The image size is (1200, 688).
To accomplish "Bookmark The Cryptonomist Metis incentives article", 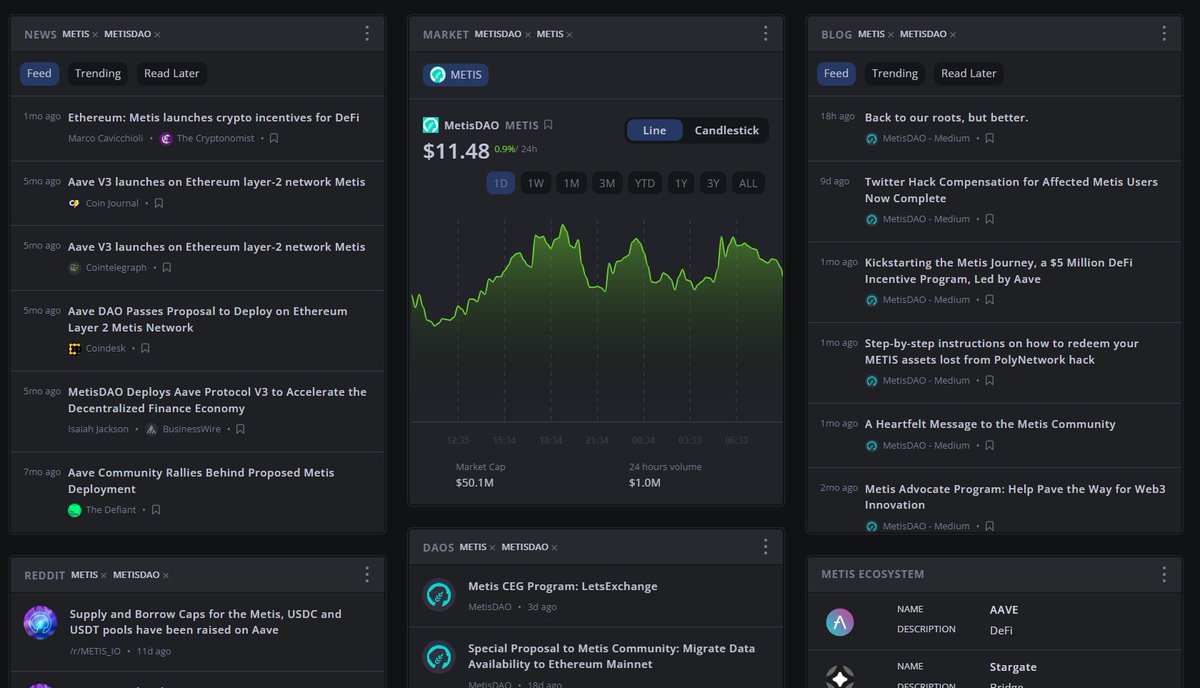I will pyautogui.click(x=274, y=139).
